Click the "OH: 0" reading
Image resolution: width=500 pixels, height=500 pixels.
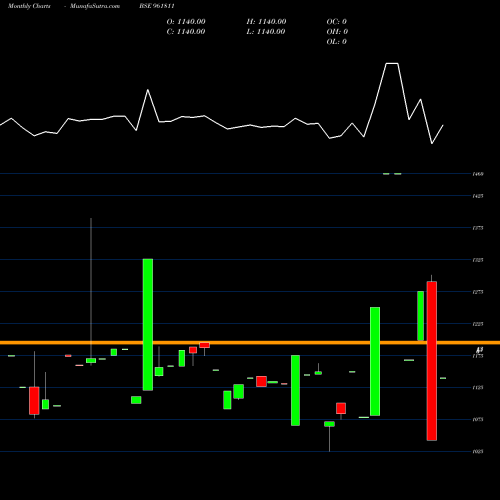pyautogui.click(x=337, y=32)
